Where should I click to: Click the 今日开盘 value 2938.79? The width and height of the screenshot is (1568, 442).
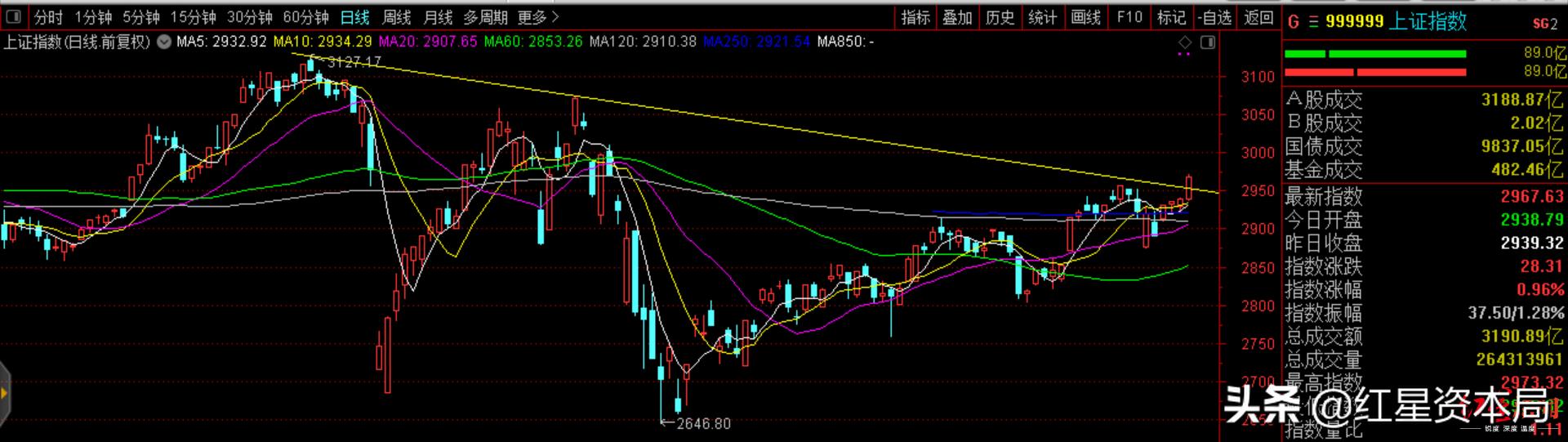point(1532,220)
